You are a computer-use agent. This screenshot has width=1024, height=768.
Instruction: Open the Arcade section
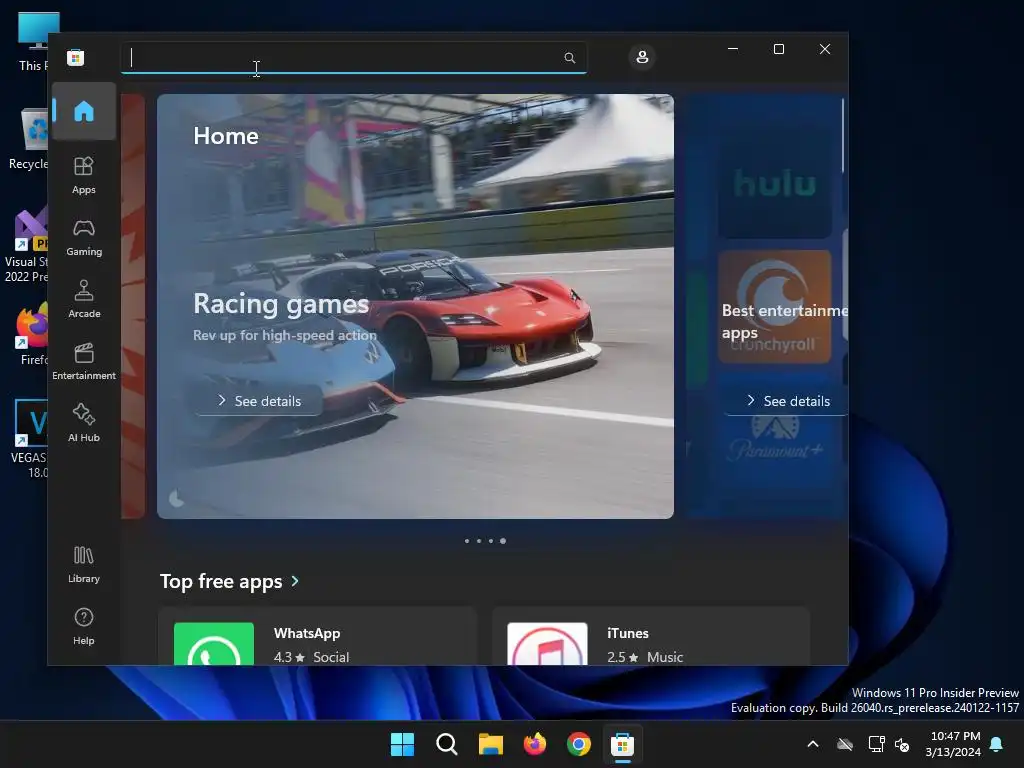84,299
